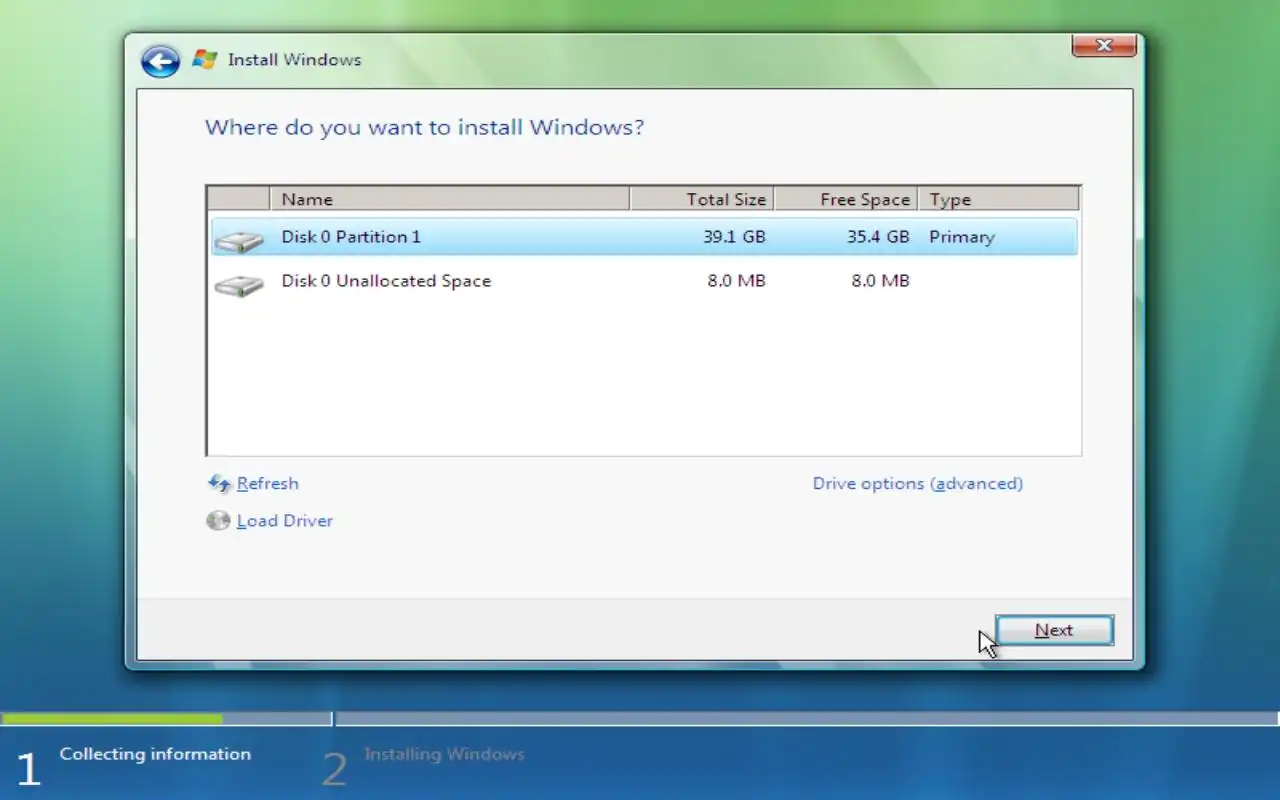The height and width of the screenshot is (800, 1280).
Task: Sort by the Name column header
Action: pyautogui.click(x=450, y=199)
